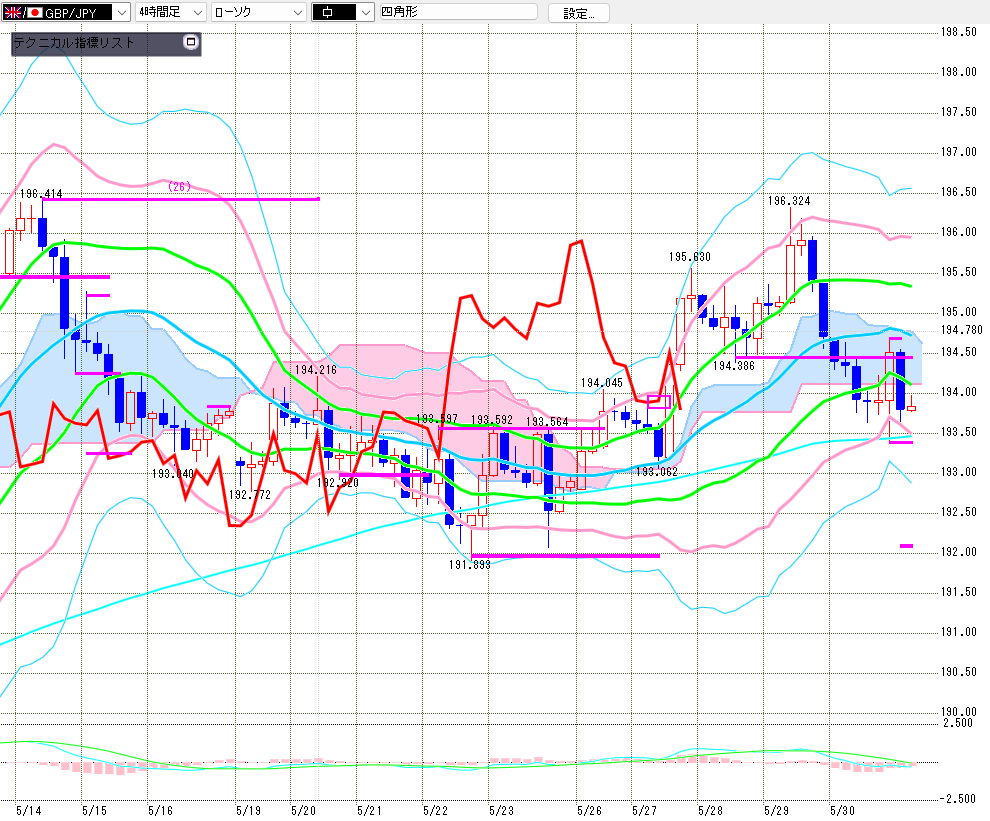
Task: Click the 194.045 price label
Action: click(x=602, y=383)
